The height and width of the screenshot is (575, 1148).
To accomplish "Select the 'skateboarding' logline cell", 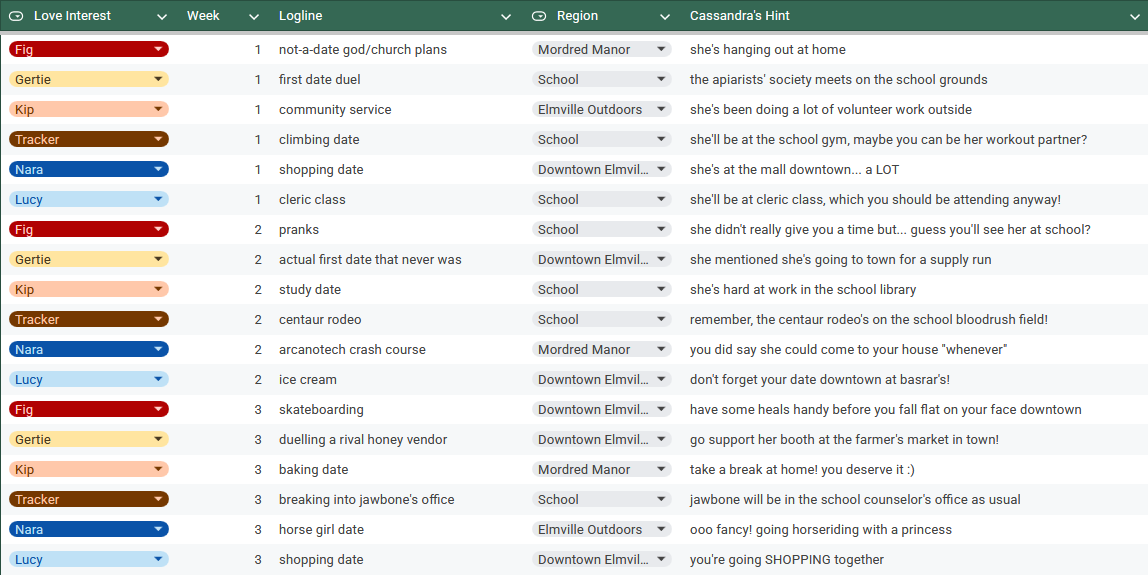I will pos(321,409).
